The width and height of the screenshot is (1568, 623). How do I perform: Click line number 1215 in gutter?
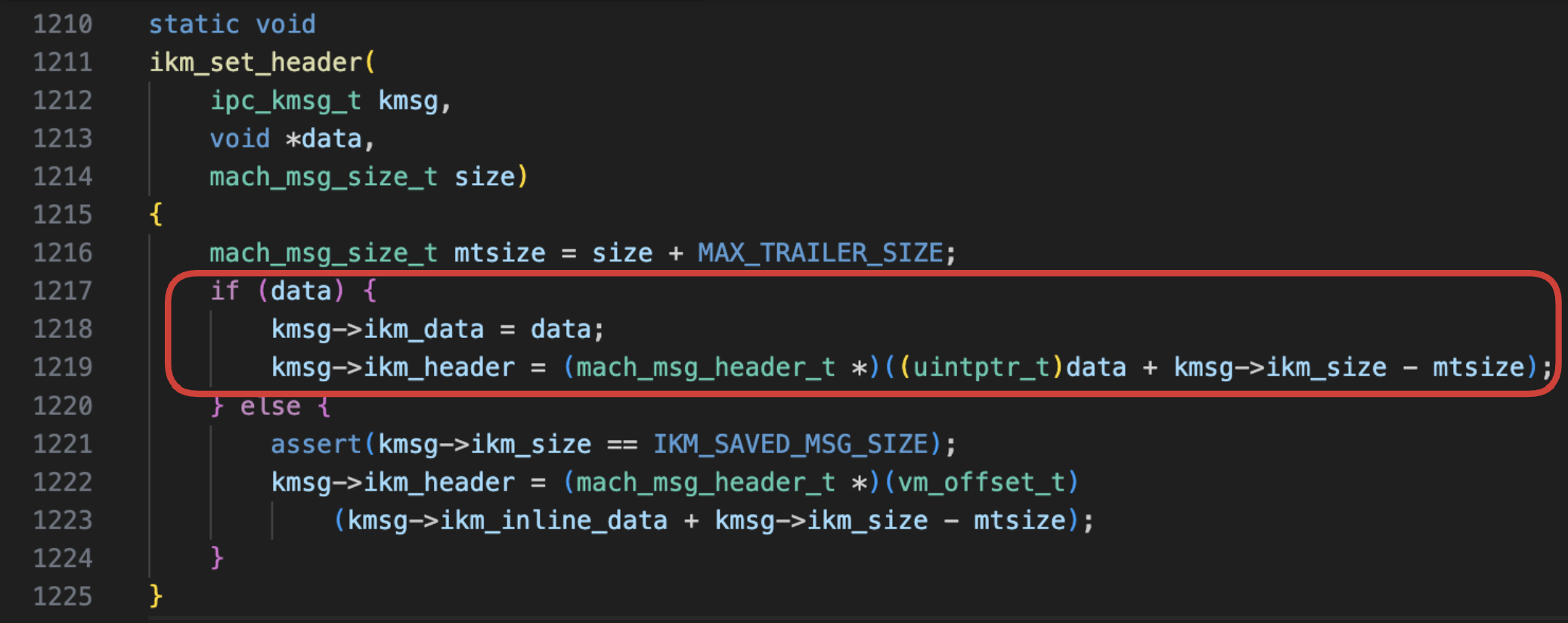pos(63,215)
